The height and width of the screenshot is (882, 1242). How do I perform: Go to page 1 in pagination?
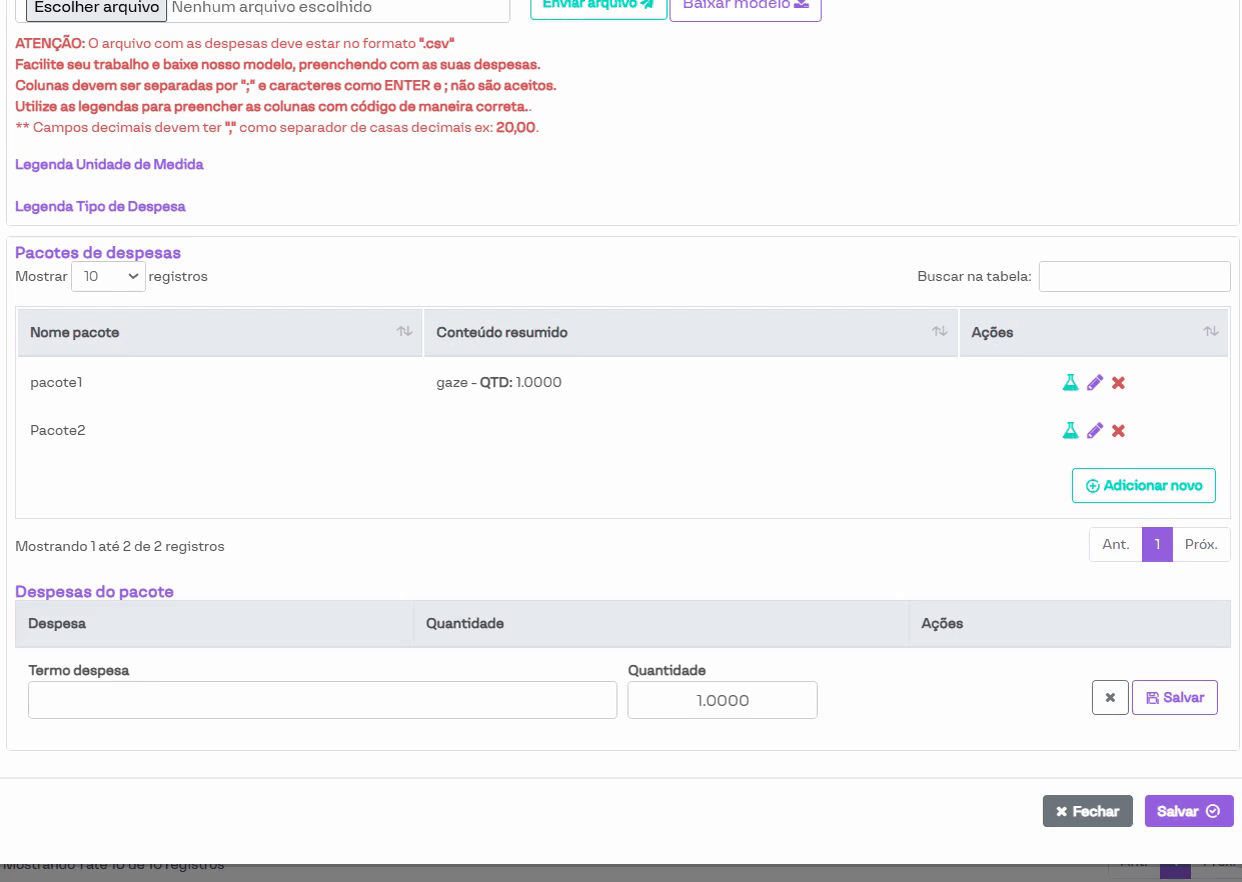(x=1157, y=545)
